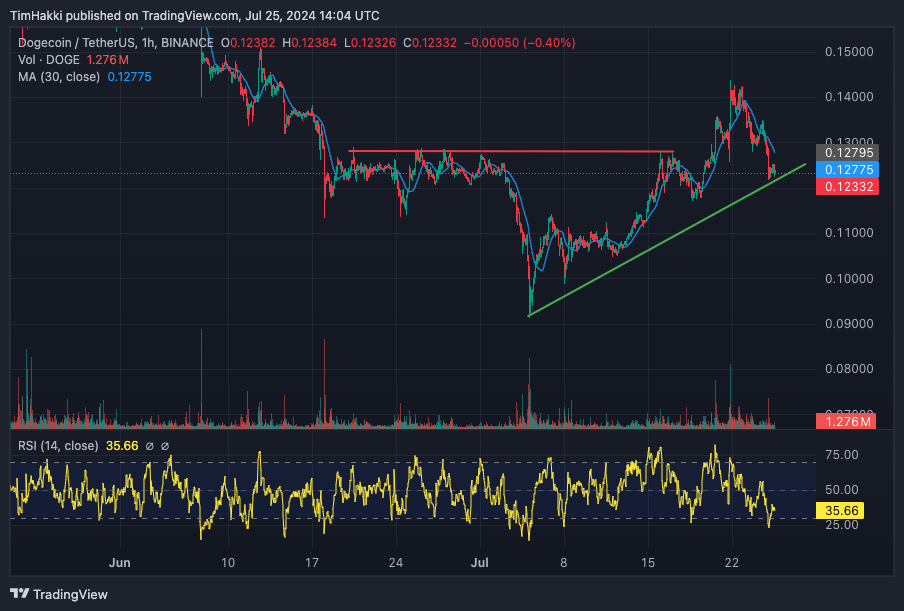The width and height of the screenshot is (904, 611).
Task: Select the green ascending trendline
Action: click(x=667, y=240)
